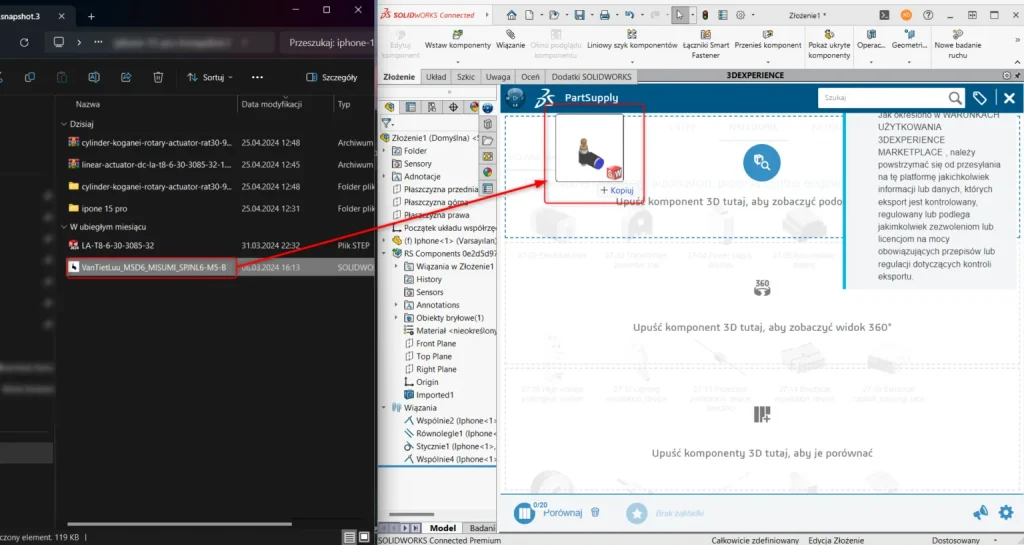This screenshot has height=545, width=1024.
Task: Click the similar component search circle icon
Action: 761,162
